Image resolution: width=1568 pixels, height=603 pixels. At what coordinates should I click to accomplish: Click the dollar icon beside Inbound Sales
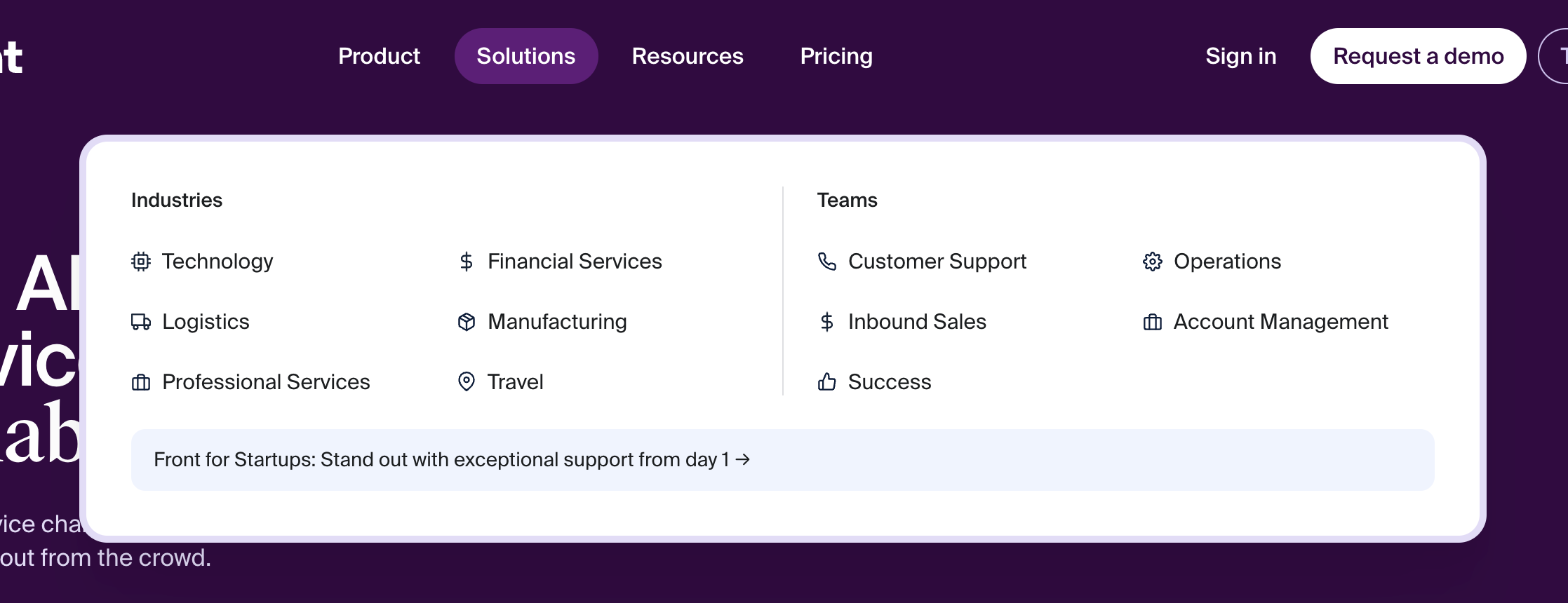827,322
